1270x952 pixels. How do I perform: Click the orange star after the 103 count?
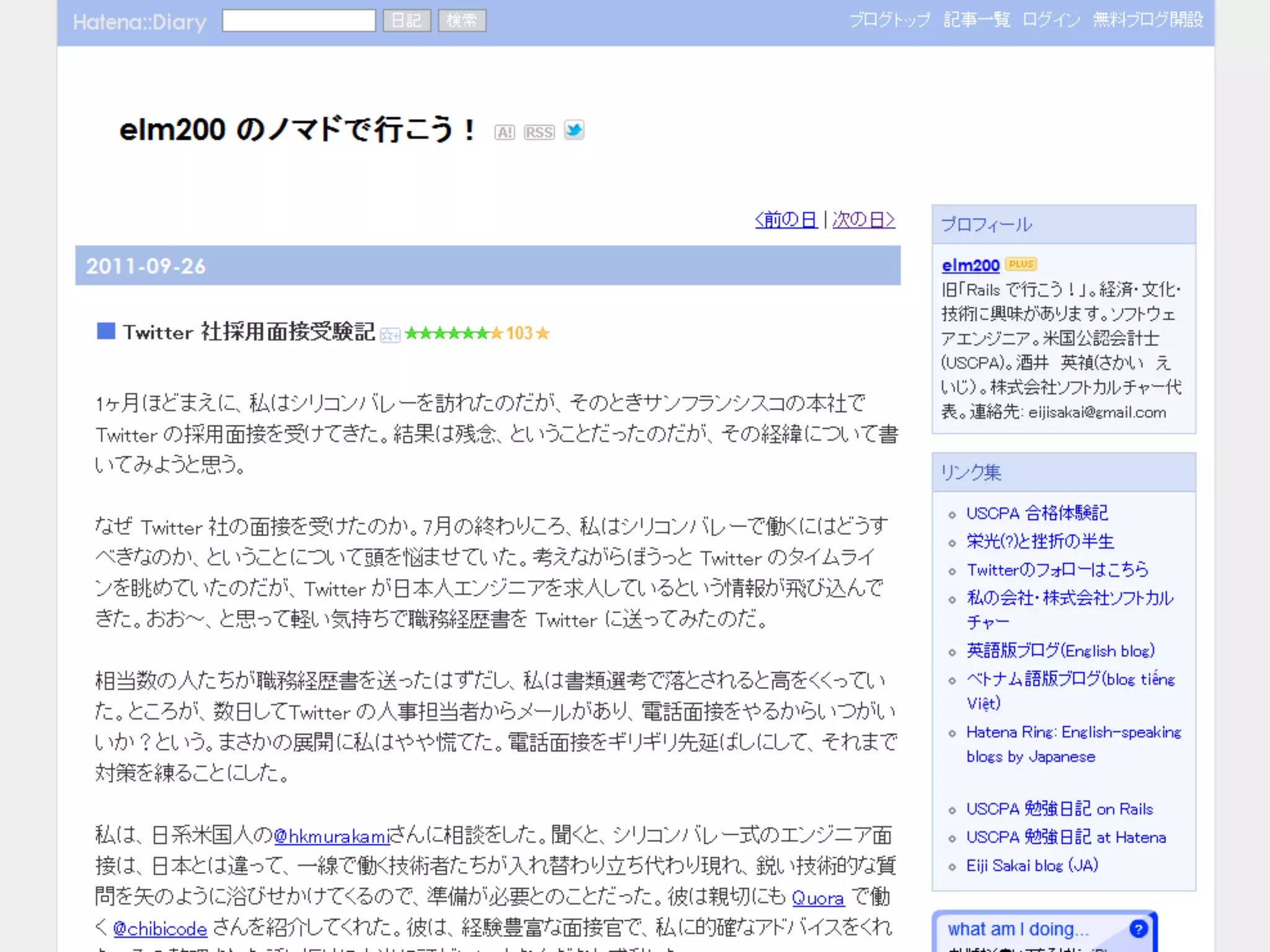[543, 333]
